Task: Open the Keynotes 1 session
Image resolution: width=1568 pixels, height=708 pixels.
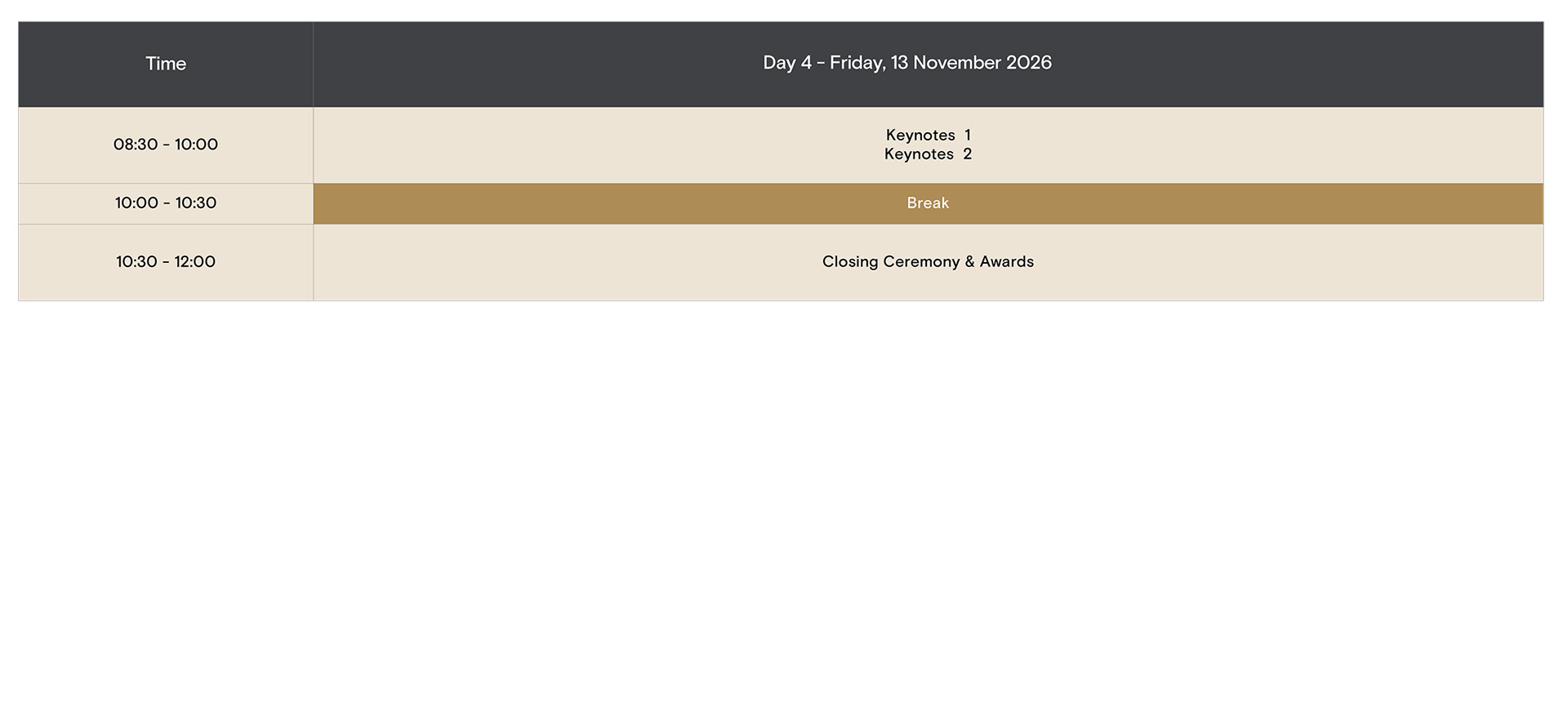Action: tap(928, 135)
